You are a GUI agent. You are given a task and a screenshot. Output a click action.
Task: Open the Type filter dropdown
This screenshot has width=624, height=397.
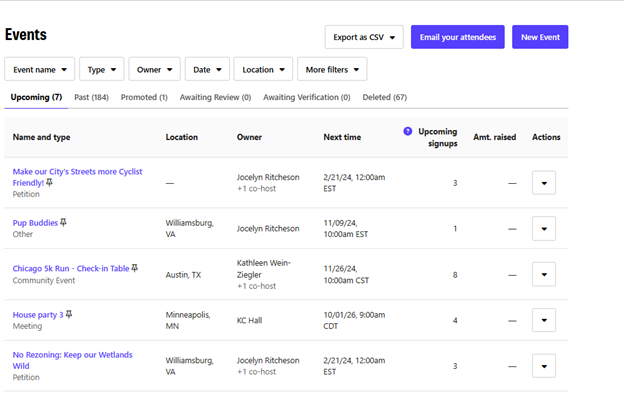tap(102, 70)
